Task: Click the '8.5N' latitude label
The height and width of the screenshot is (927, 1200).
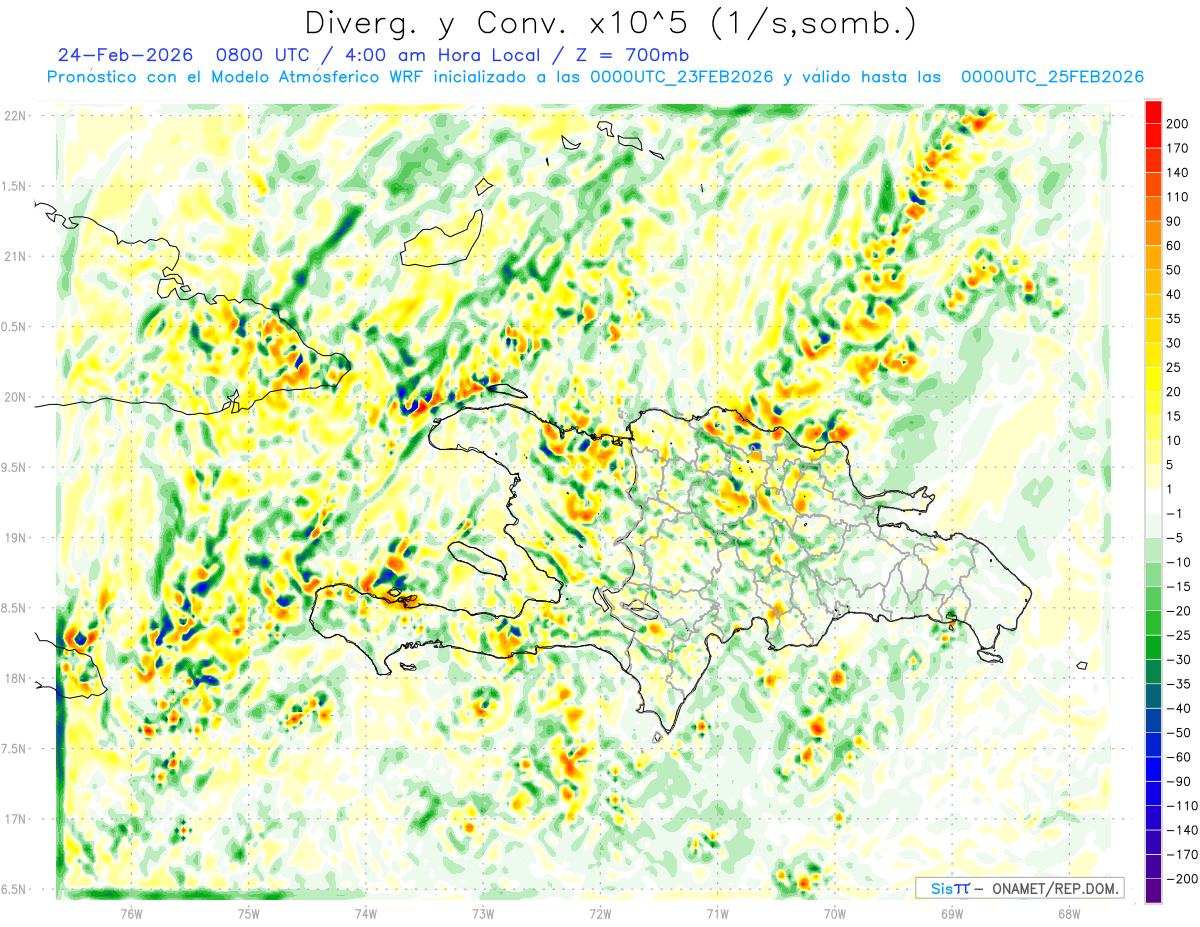Action: tap(14, 608)
